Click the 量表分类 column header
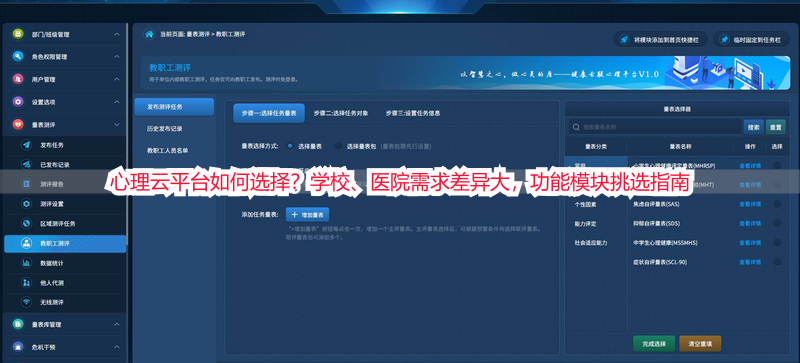Viewport: 800px width, 363px height. click(x=595, y=147)
